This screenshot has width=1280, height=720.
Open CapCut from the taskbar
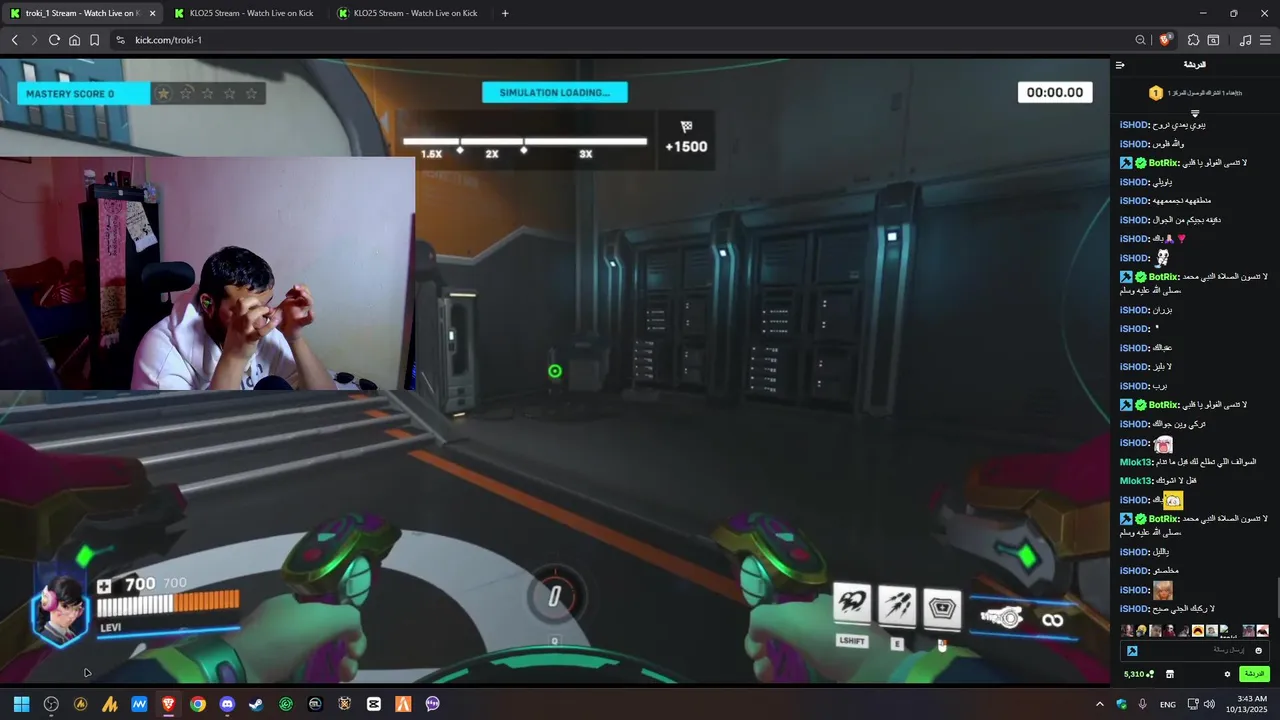(x=374, y=704)
